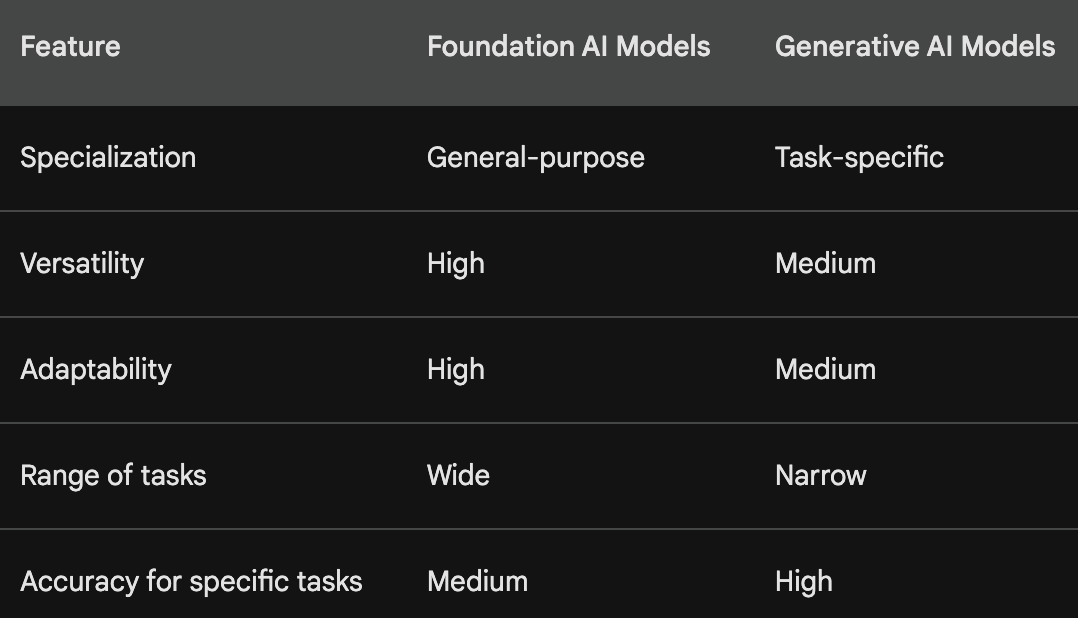The width and height of the screenshot is (1078, 618).
Task: Click the Foundation AI Models header
Action: (569, 47)
